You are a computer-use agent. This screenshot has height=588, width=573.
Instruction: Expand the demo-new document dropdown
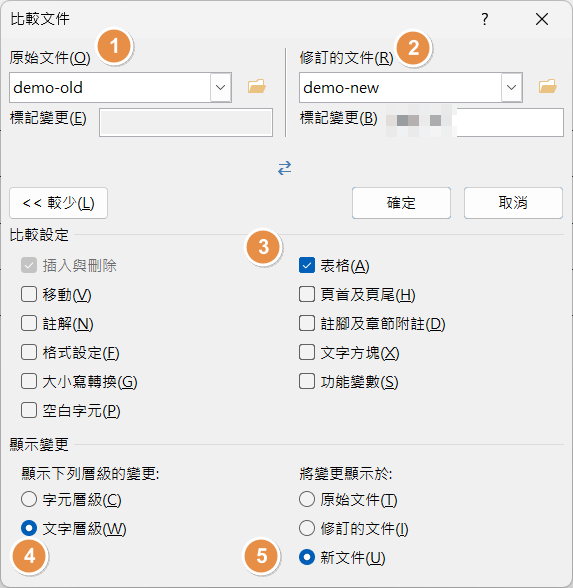point(512,87)
